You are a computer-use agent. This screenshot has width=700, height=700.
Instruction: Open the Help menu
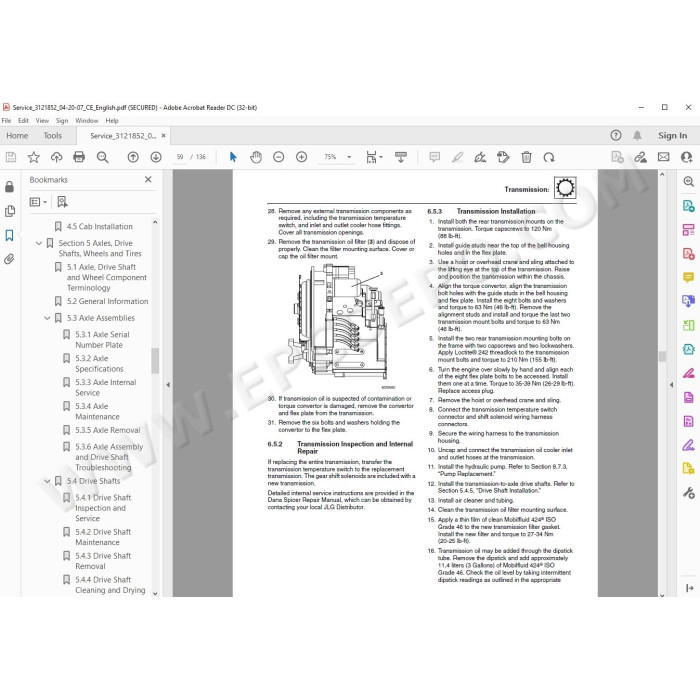pyautogui.click(x=112, y=121)
